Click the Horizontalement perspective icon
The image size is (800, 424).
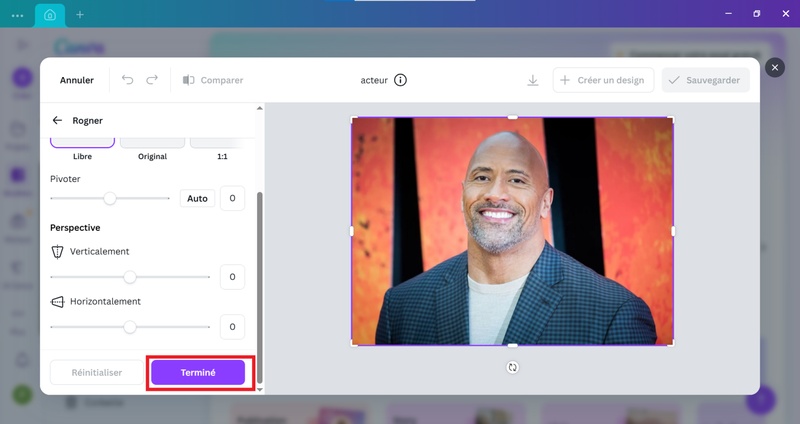[58, 302]
